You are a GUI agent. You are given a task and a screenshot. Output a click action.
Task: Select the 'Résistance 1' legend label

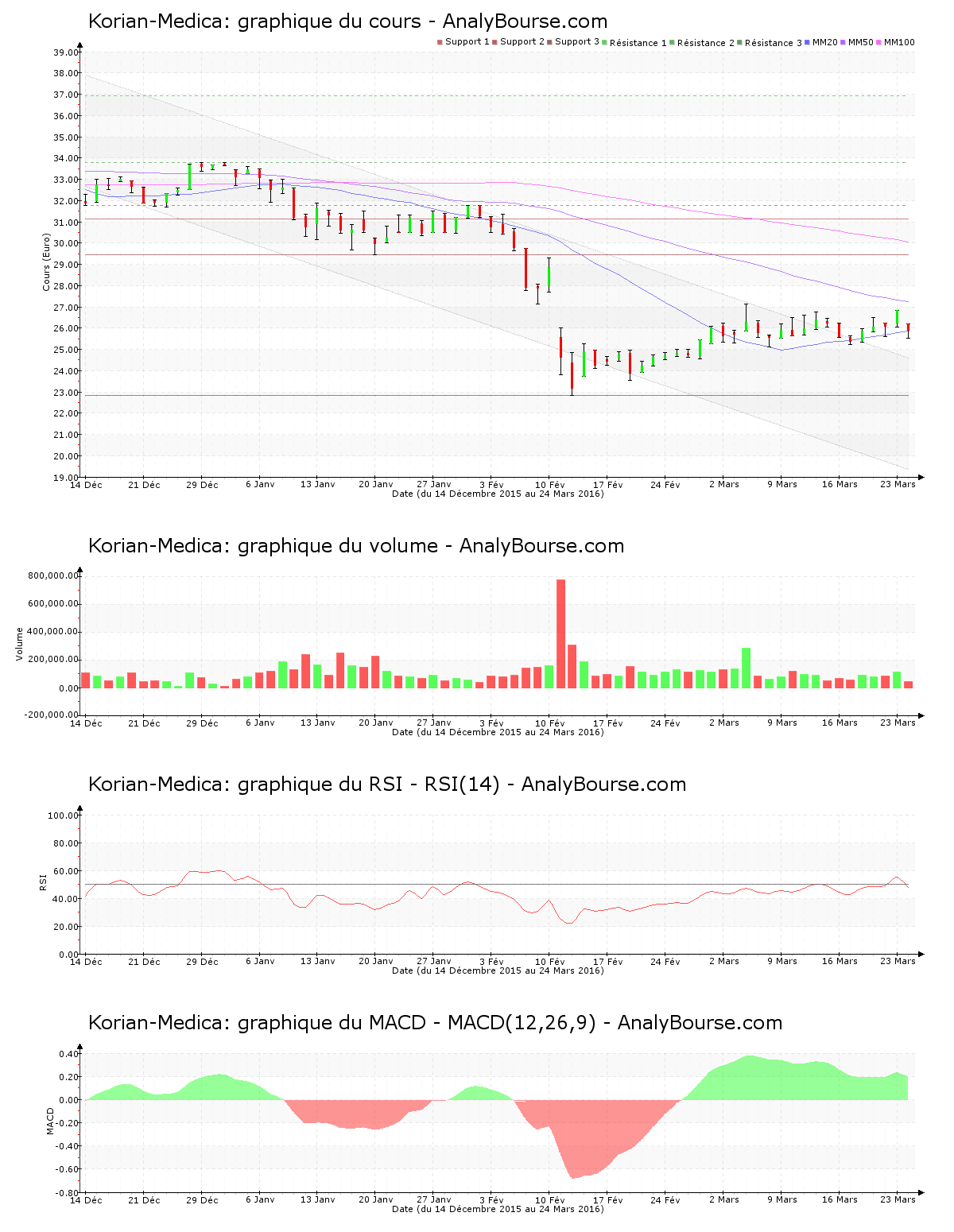(x=638, y=43)
